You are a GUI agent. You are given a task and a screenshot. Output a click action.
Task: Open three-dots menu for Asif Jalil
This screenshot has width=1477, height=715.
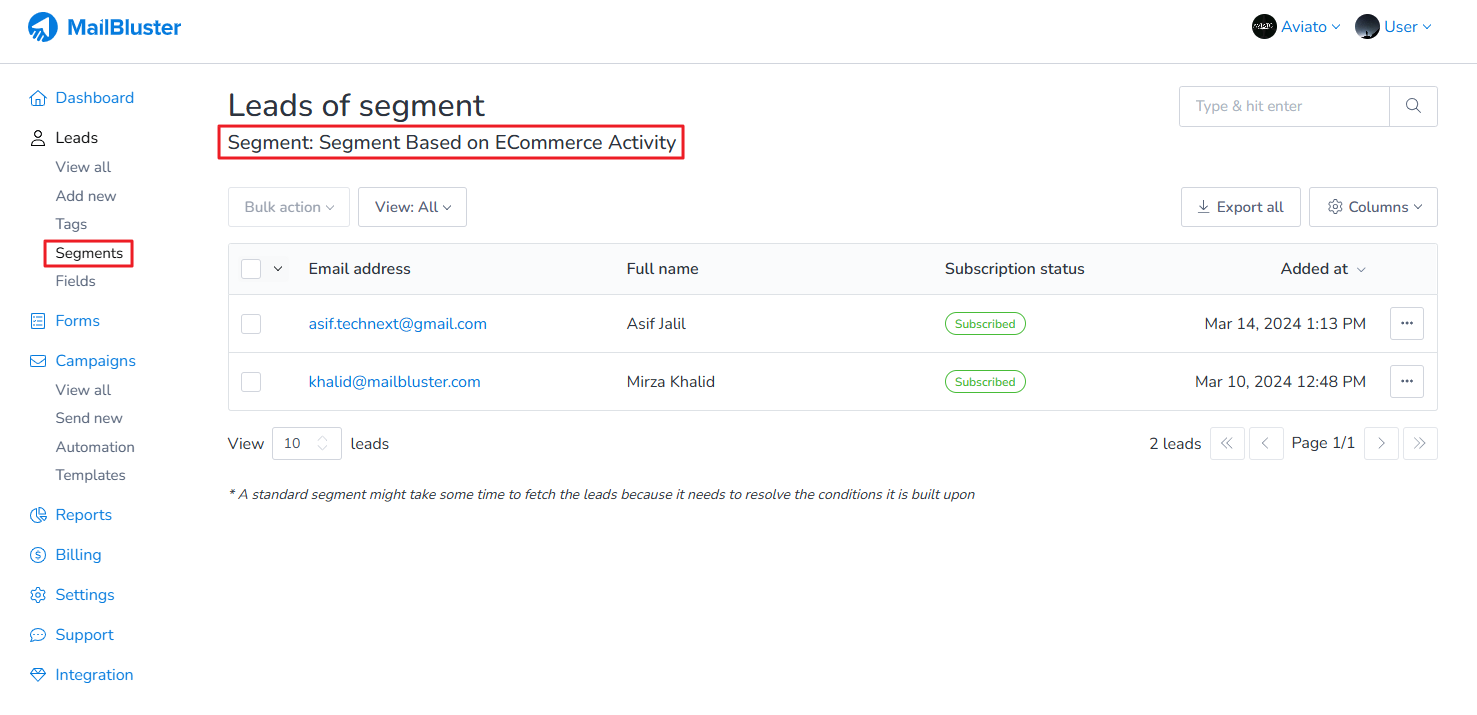(1406, 324)
